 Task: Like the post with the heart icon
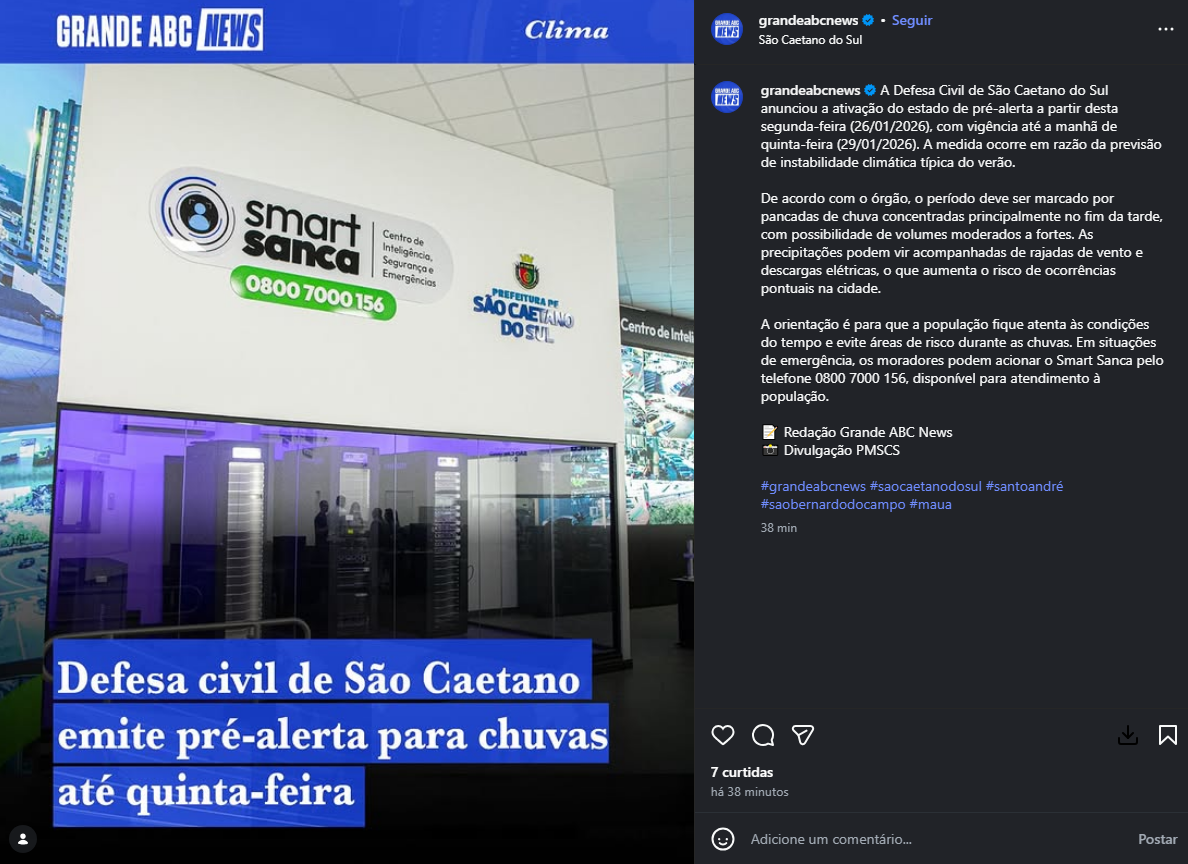click(723, 734)
